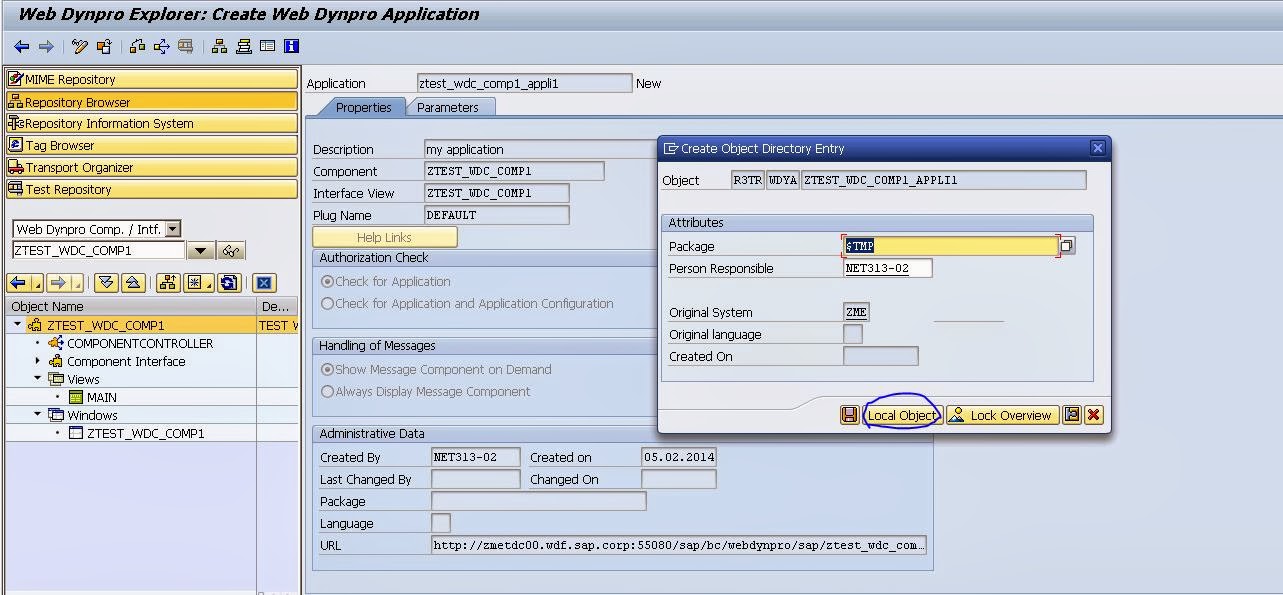Click the Help icon on the toolbar

(290, 46)
